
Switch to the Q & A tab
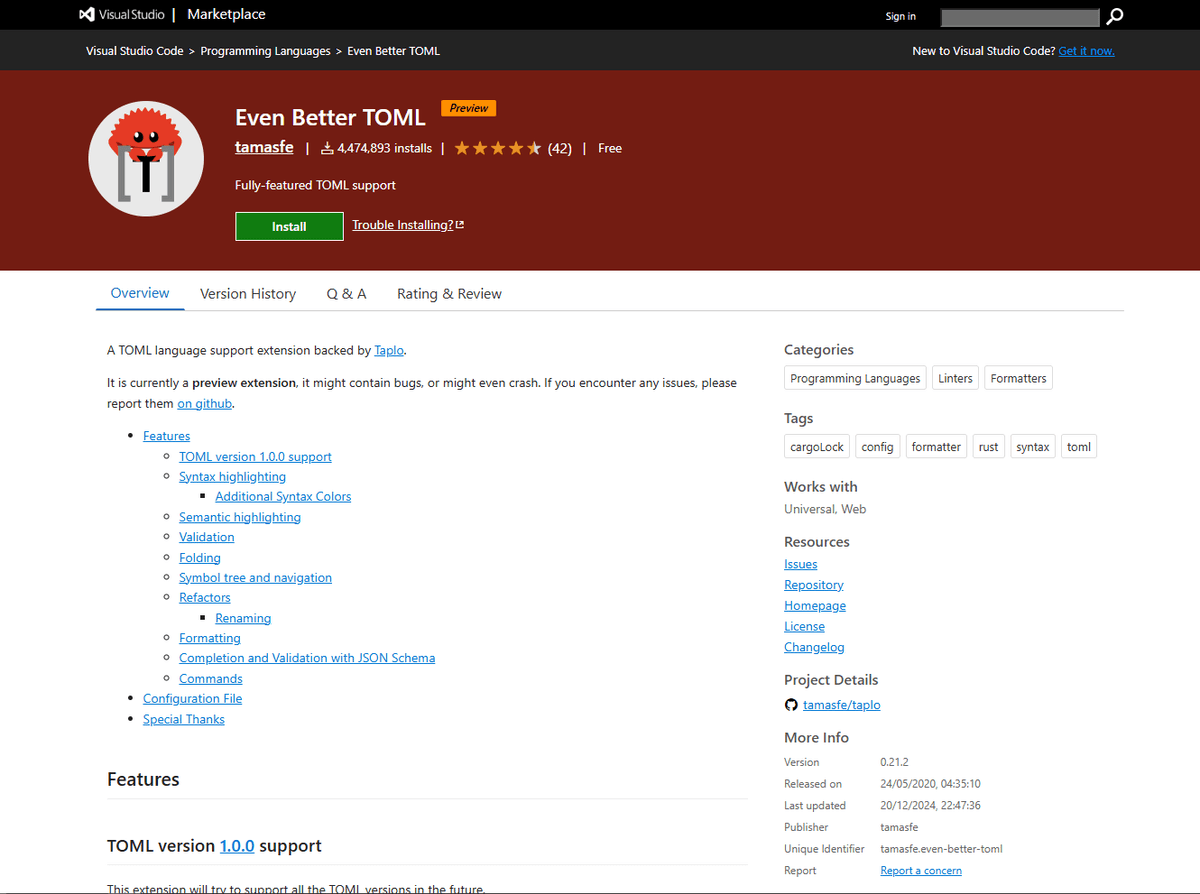[346, 293]
